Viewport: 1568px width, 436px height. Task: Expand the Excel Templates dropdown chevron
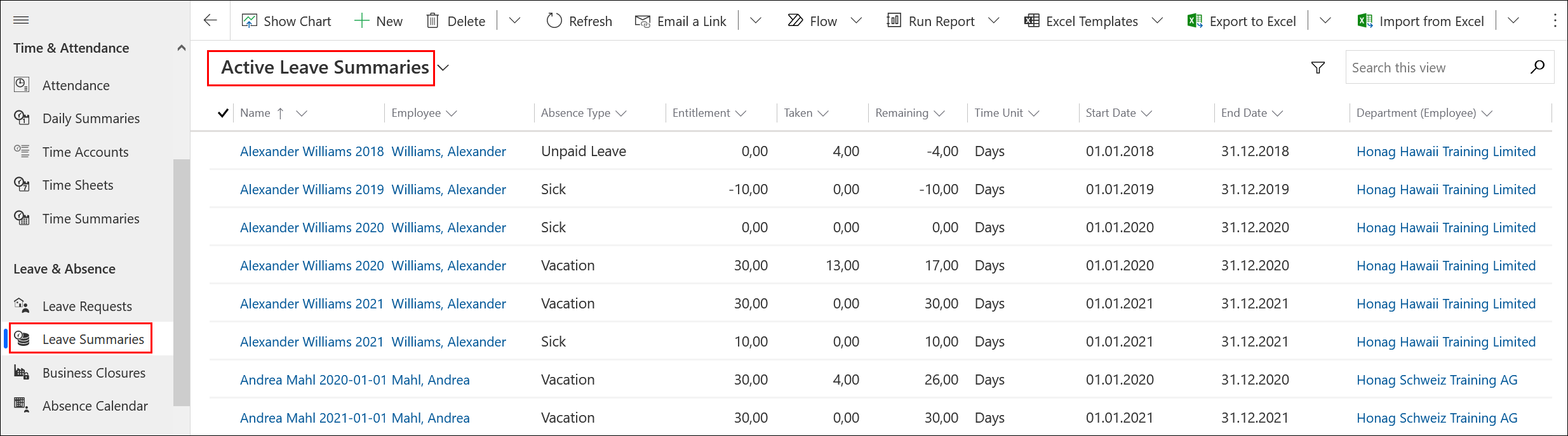(1157, 21)
